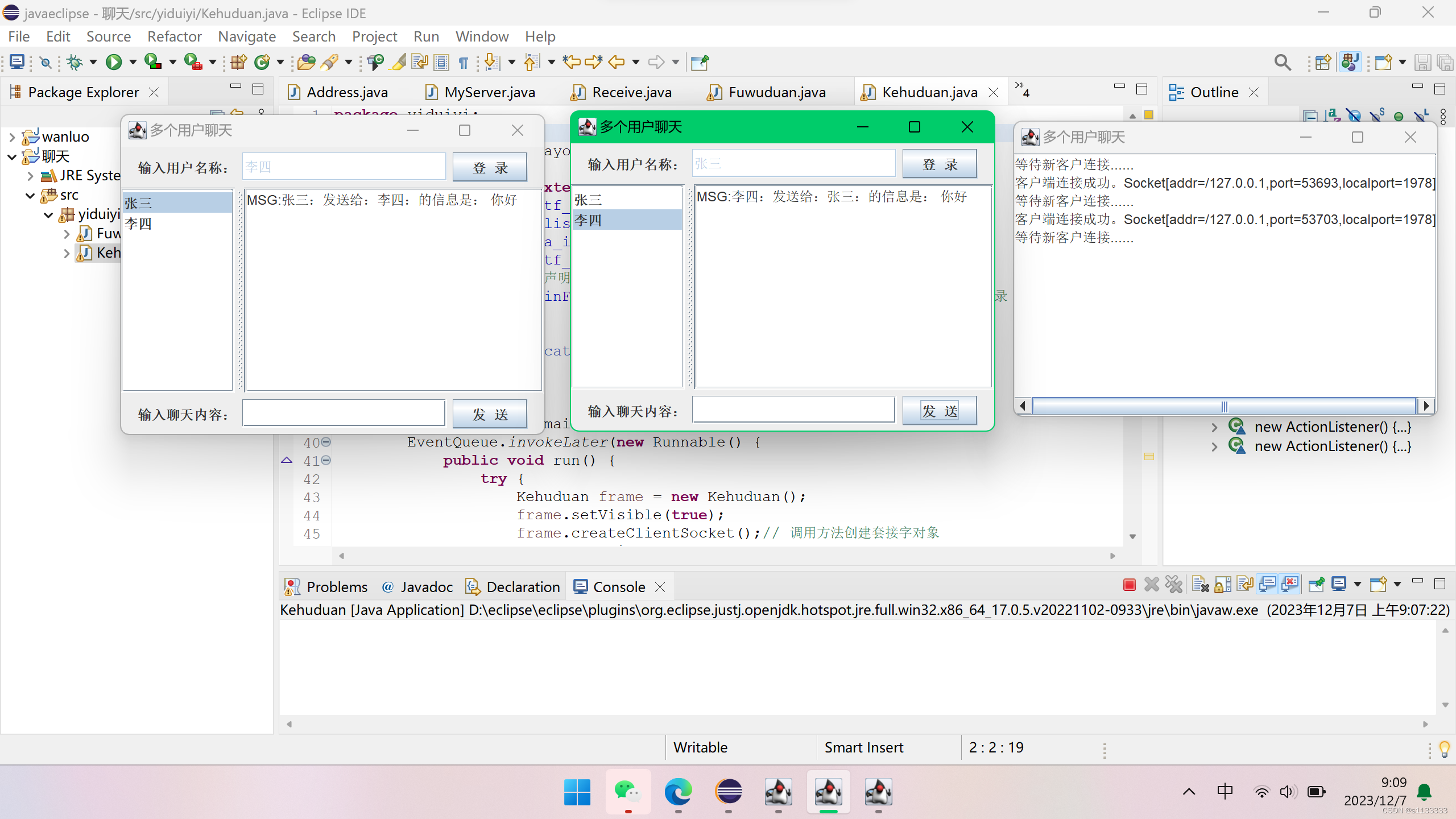Click the server log horizontal scrollbar thumb
Image resolution: width=1456 pixels, height=819 pixels.
click(1224, 406)
